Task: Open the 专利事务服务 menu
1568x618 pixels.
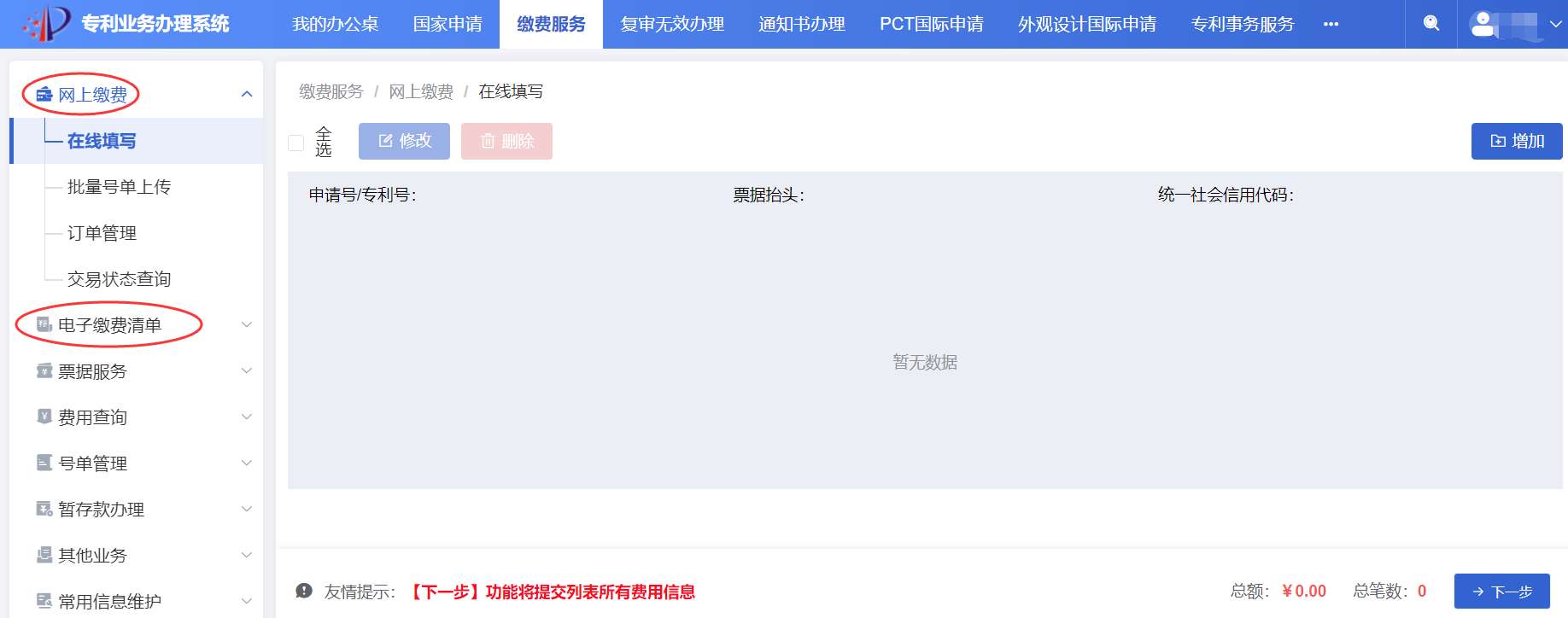Action: click(x=1243, y=24)
